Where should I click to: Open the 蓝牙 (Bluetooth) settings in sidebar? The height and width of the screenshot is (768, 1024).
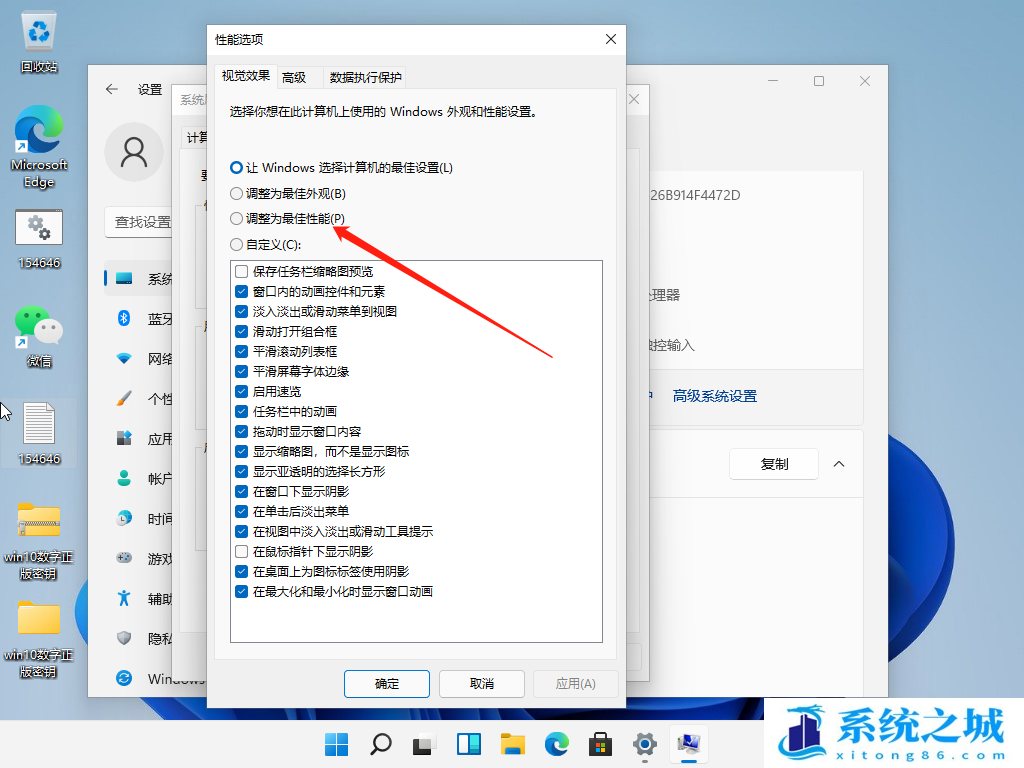[x=122, y=319]
